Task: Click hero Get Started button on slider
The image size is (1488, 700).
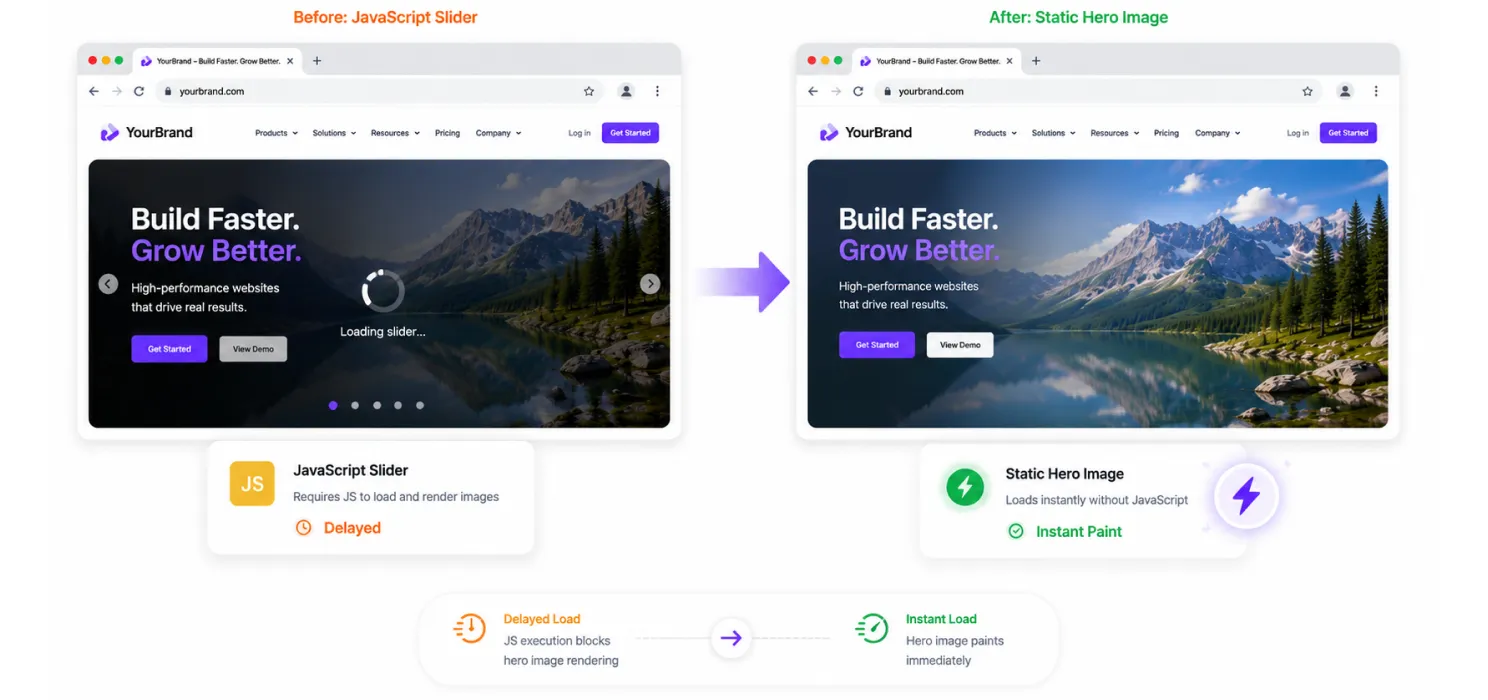Action: point(169,349)
